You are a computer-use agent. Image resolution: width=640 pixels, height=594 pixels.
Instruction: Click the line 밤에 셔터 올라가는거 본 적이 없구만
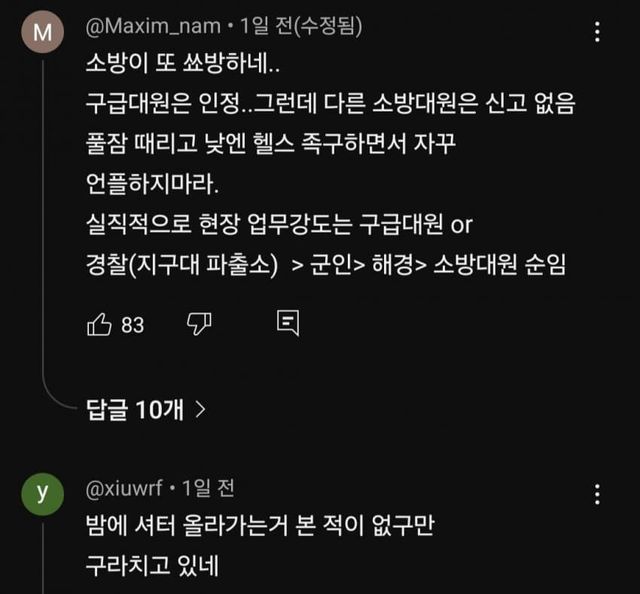262,524
